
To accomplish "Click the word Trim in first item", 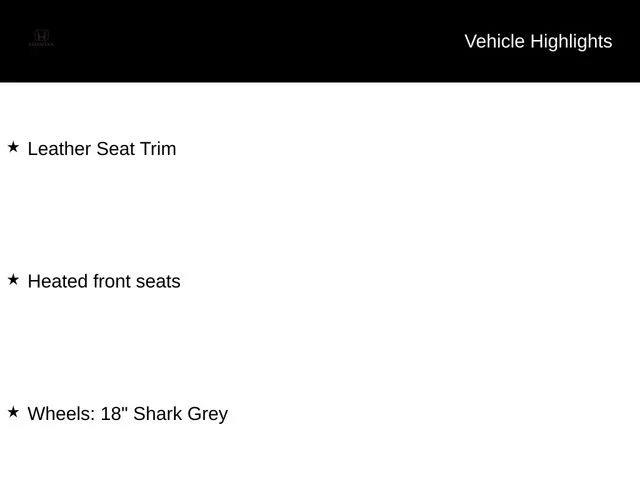I will point(158,149).
